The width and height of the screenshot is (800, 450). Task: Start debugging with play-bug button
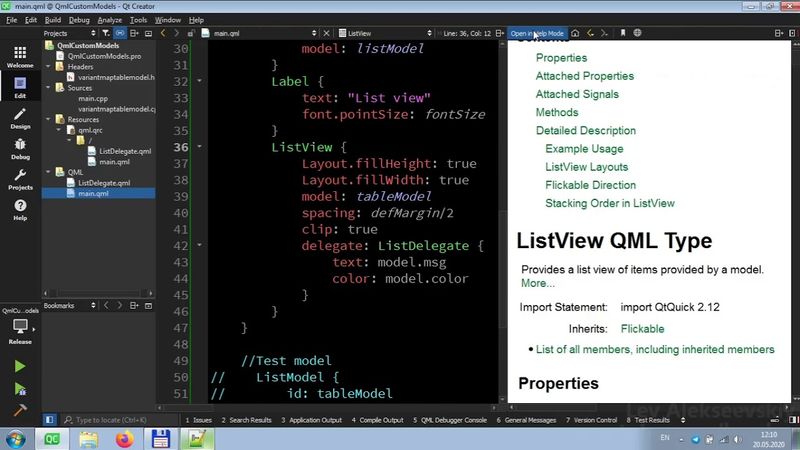(x=20, y=389)
